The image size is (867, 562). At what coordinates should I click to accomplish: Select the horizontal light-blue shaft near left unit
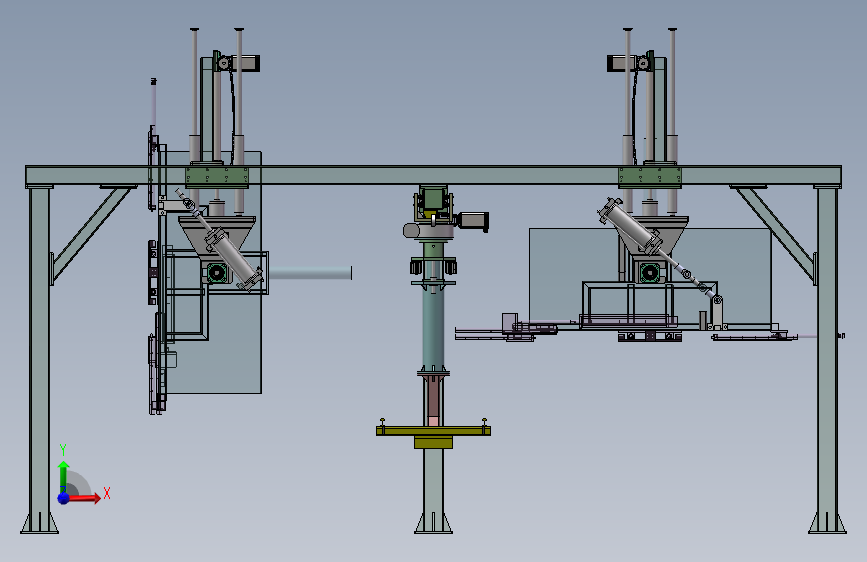(310, 273)
